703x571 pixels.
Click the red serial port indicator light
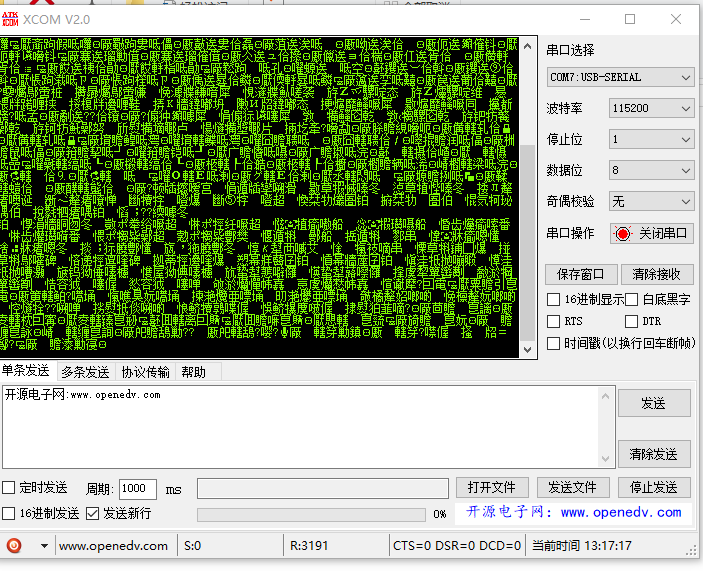[x=623, y=234]
